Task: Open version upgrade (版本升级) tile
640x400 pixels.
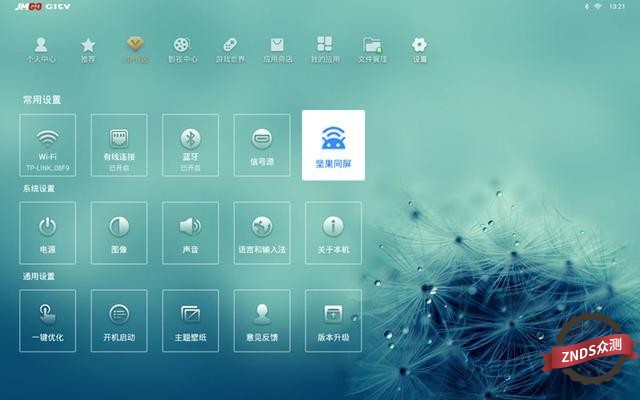Action: pyautogui.click(x=333, y=321)
